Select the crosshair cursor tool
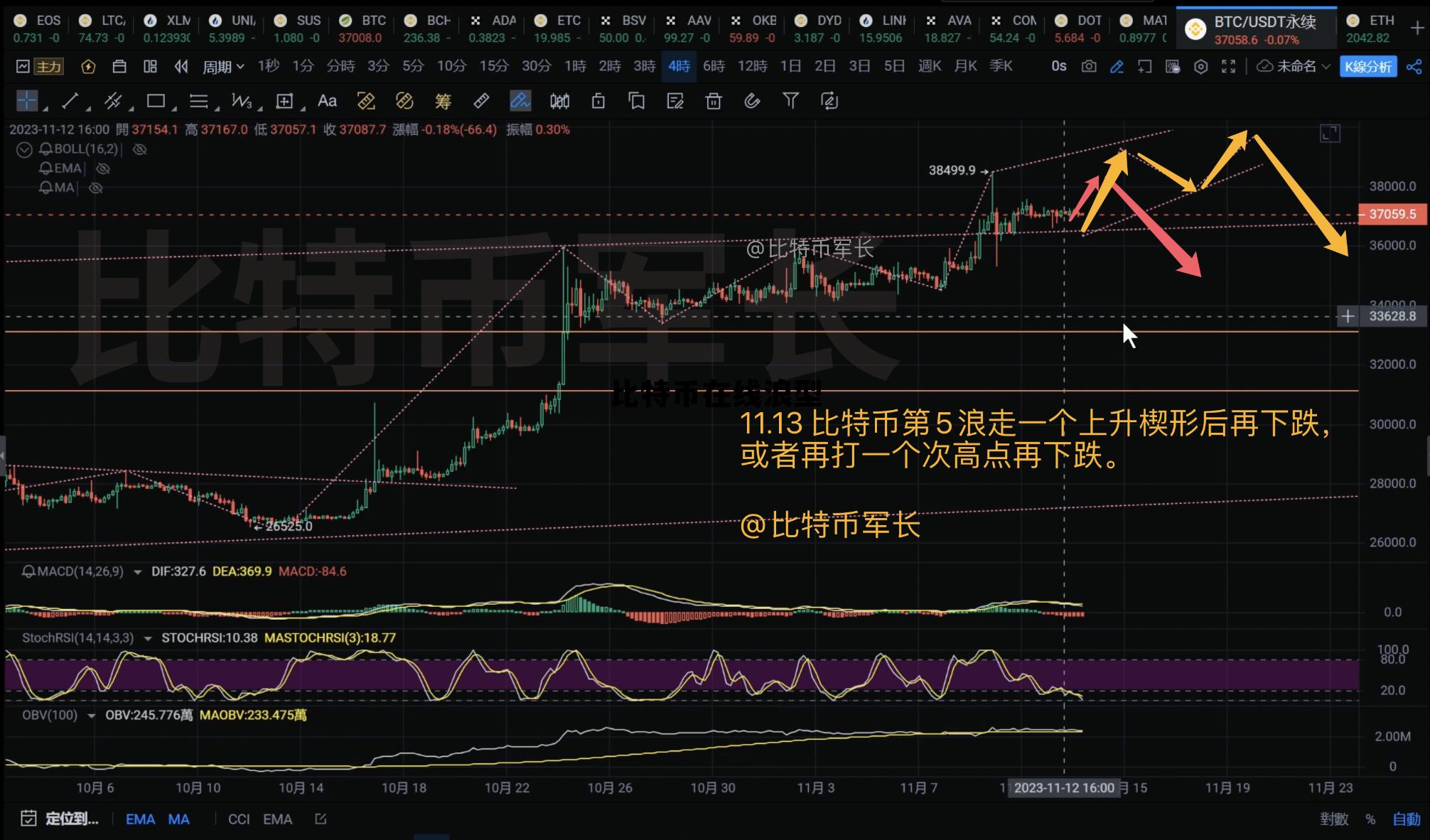1430x840 pixels. pos(27,101)
